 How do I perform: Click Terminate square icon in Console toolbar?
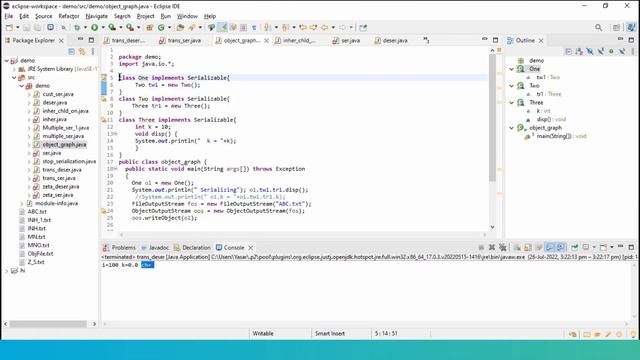(x=481, y=247)
